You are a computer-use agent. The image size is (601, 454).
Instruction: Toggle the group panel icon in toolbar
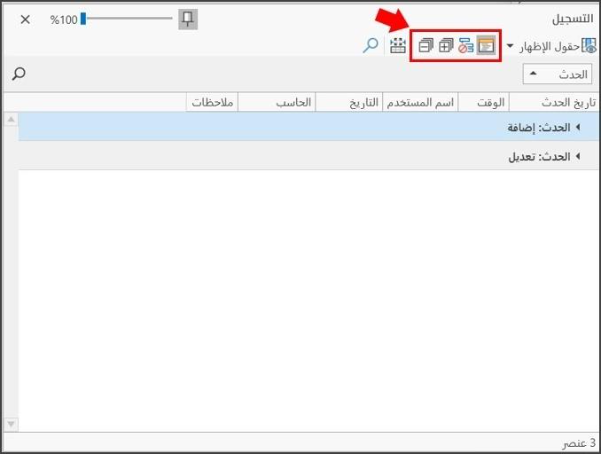tap(486, 46)
